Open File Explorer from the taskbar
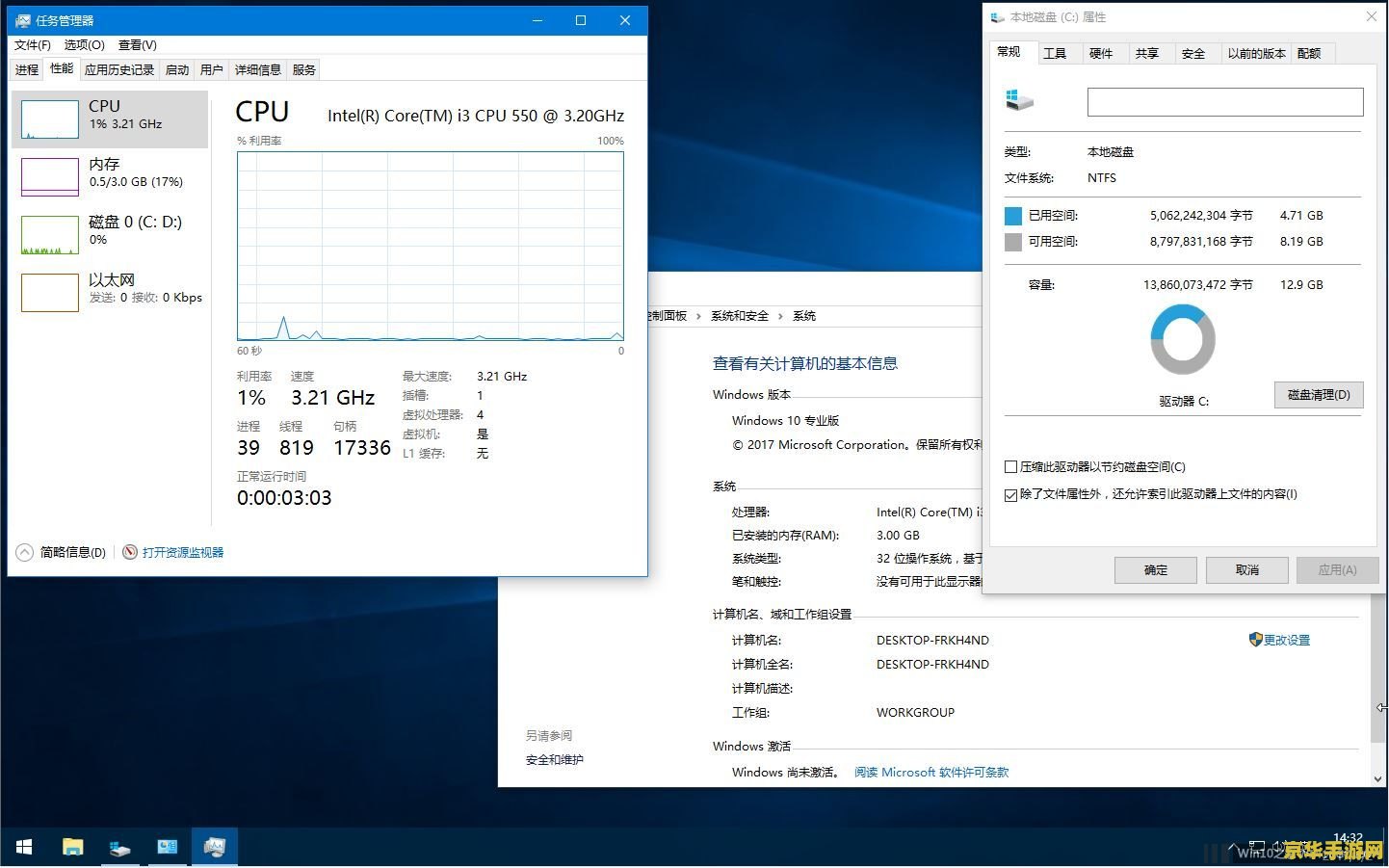This screenshot has height=868, width=1389. (73, 847)
